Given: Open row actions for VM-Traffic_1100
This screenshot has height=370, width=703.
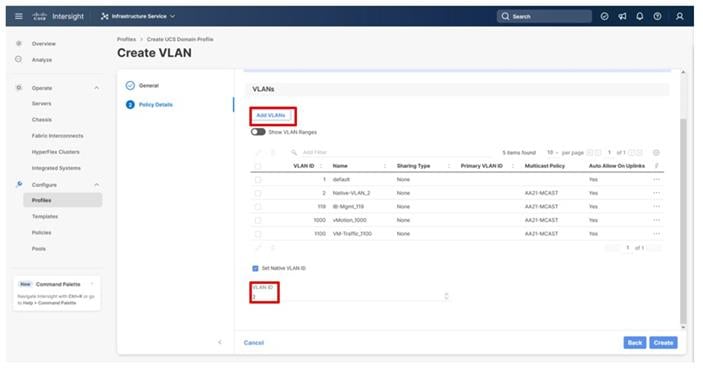Looking at the screenshot, I should click(x=656, y=234).
